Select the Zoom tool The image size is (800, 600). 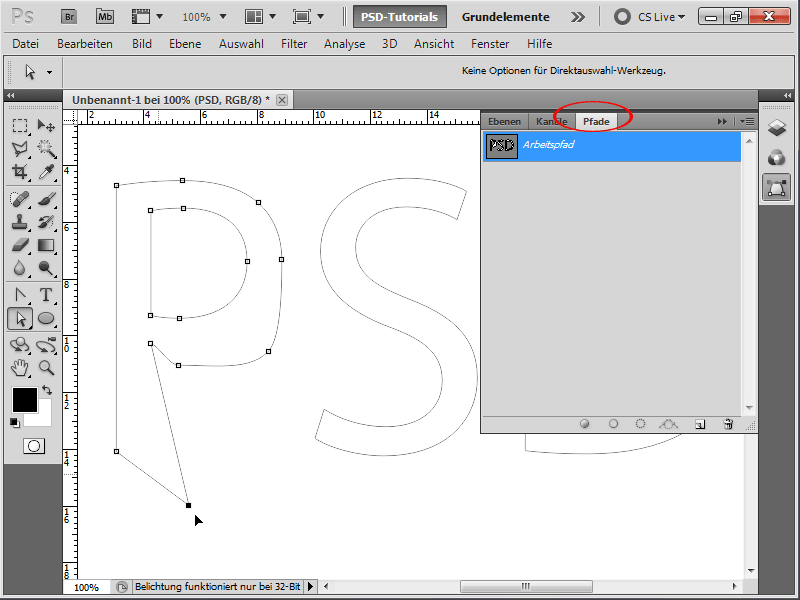[46, 368]
